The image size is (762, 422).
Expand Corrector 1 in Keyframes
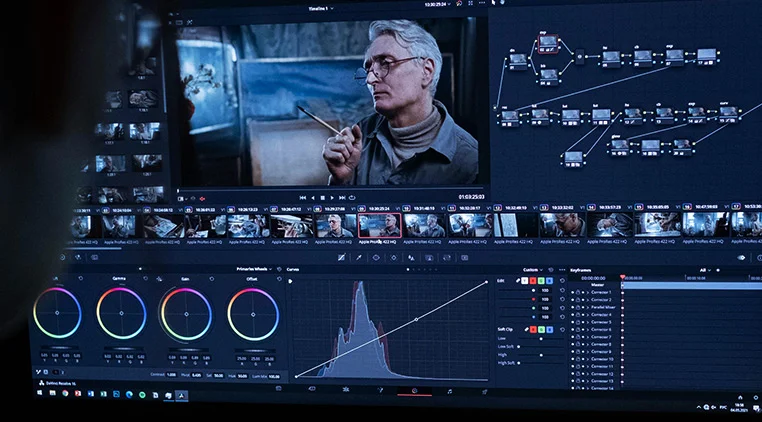pyautogui.click(x=588, y=292)
